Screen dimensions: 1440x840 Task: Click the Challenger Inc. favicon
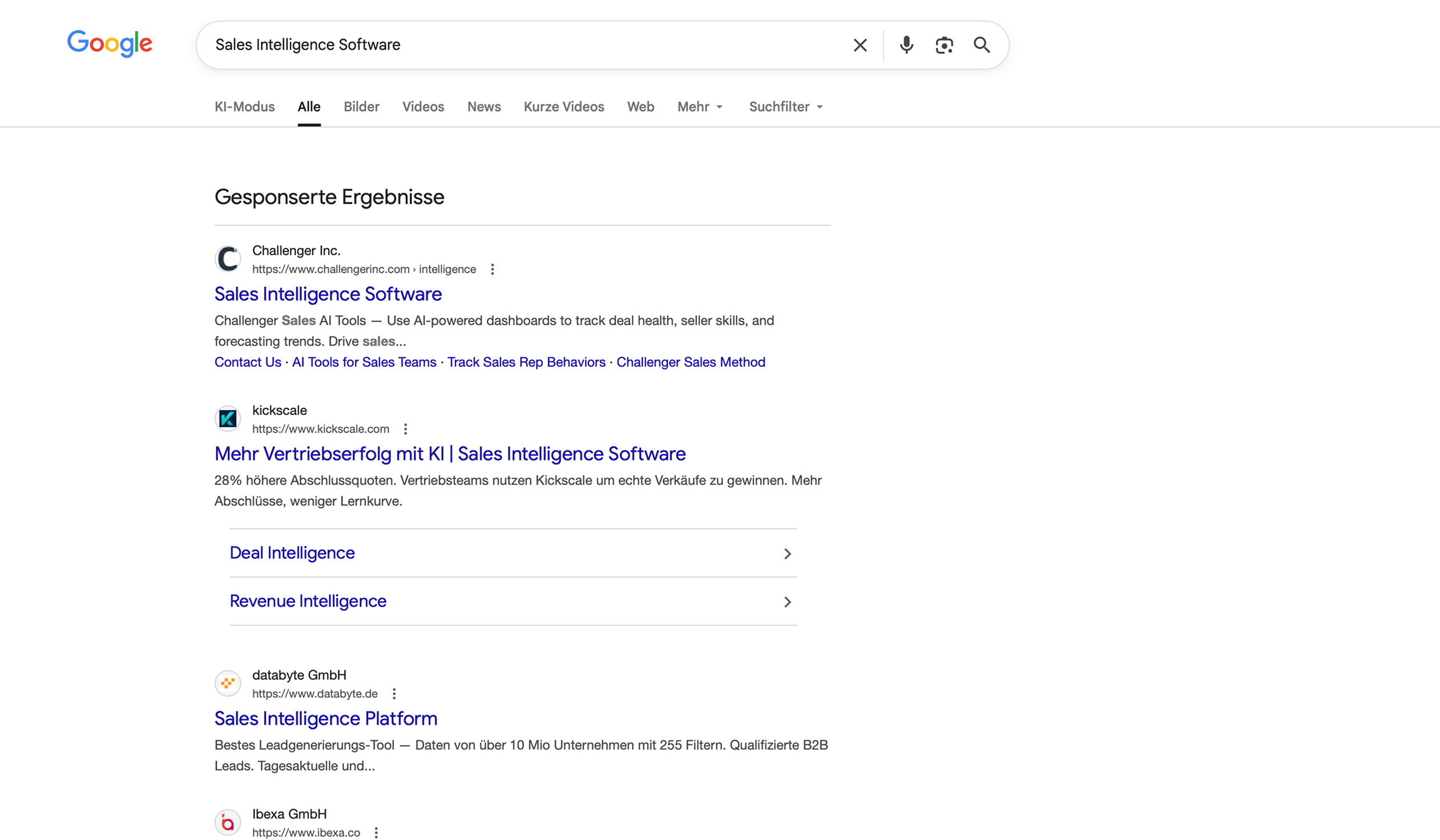(228, 259)
